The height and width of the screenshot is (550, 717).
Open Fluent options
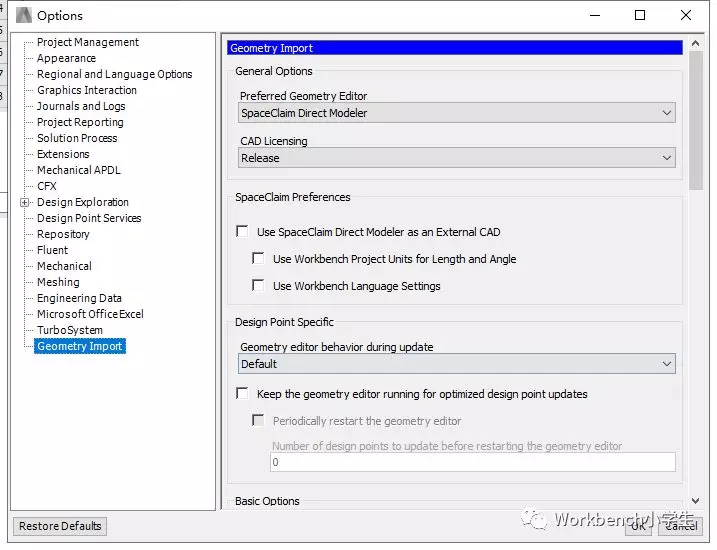52,250
